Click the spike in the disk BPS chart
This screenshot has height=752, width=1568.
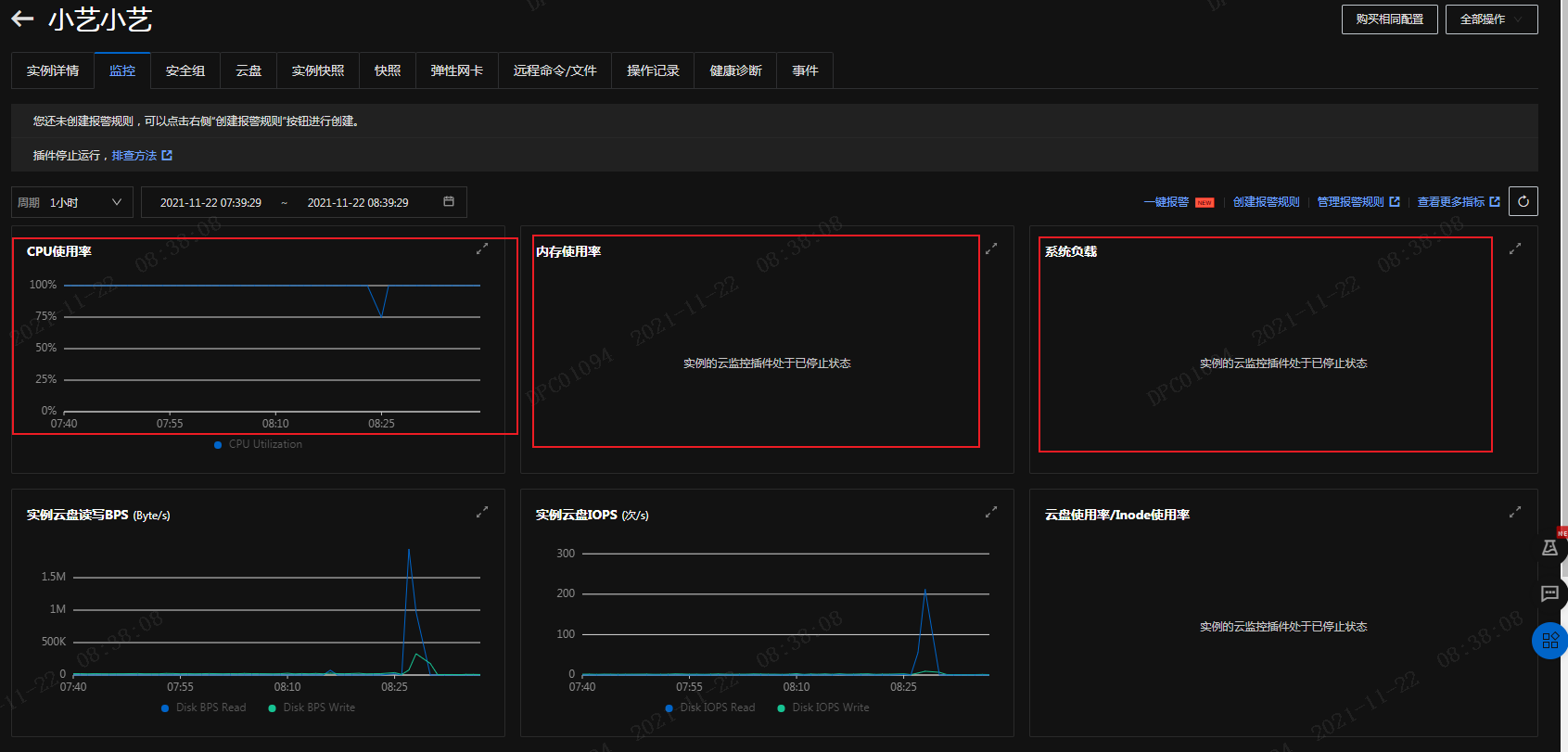(409, 551)
